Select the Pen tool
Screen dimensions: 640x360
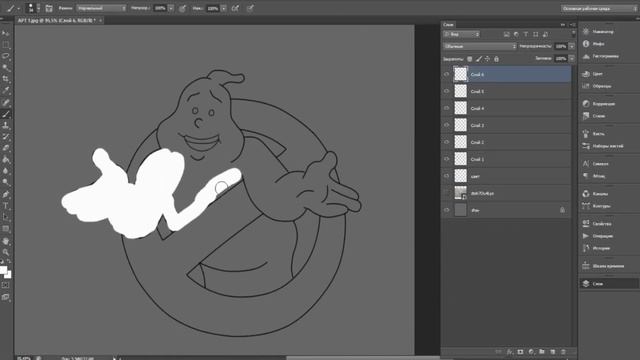[6, 194]
